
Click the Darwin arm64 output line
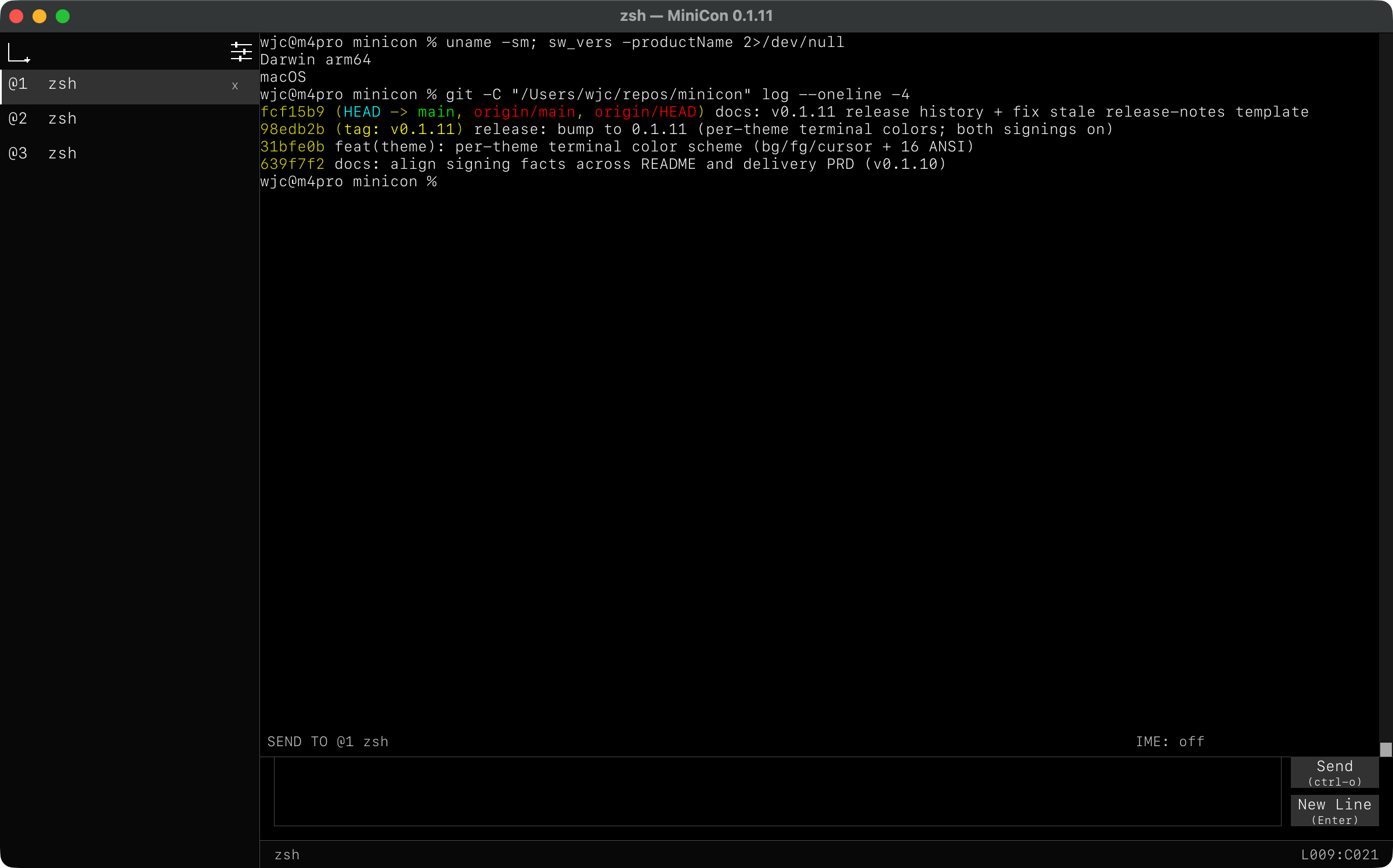click(316, 60)
